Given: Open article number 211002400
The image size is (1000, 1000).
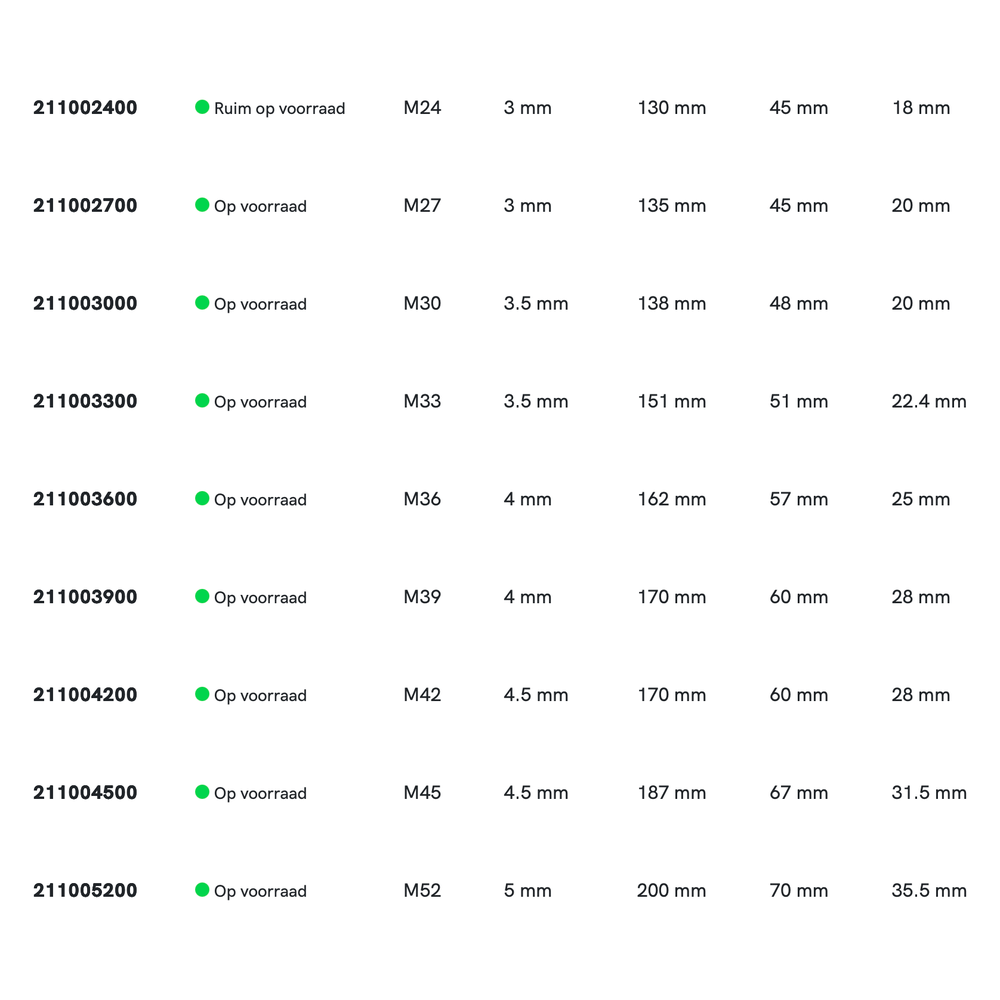Looking at the screenshot, I should coord(85,108).
